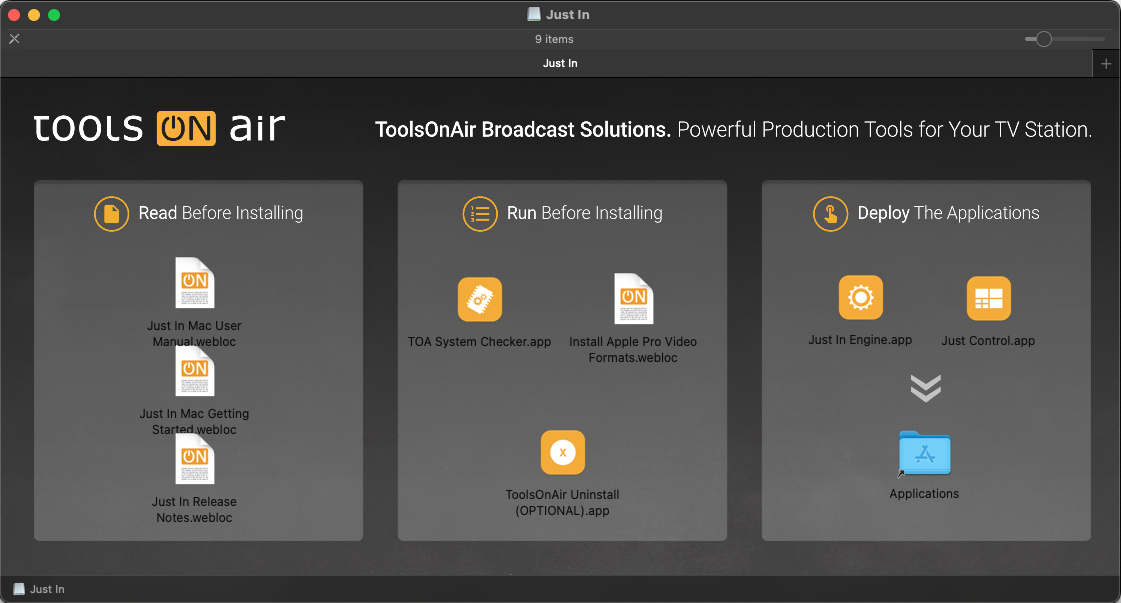Click 'Just In' in the bottom path bar
Image resolution: width=1121 pixels, height=603 pixels.
pyautogui.click(x=47, y=589)
